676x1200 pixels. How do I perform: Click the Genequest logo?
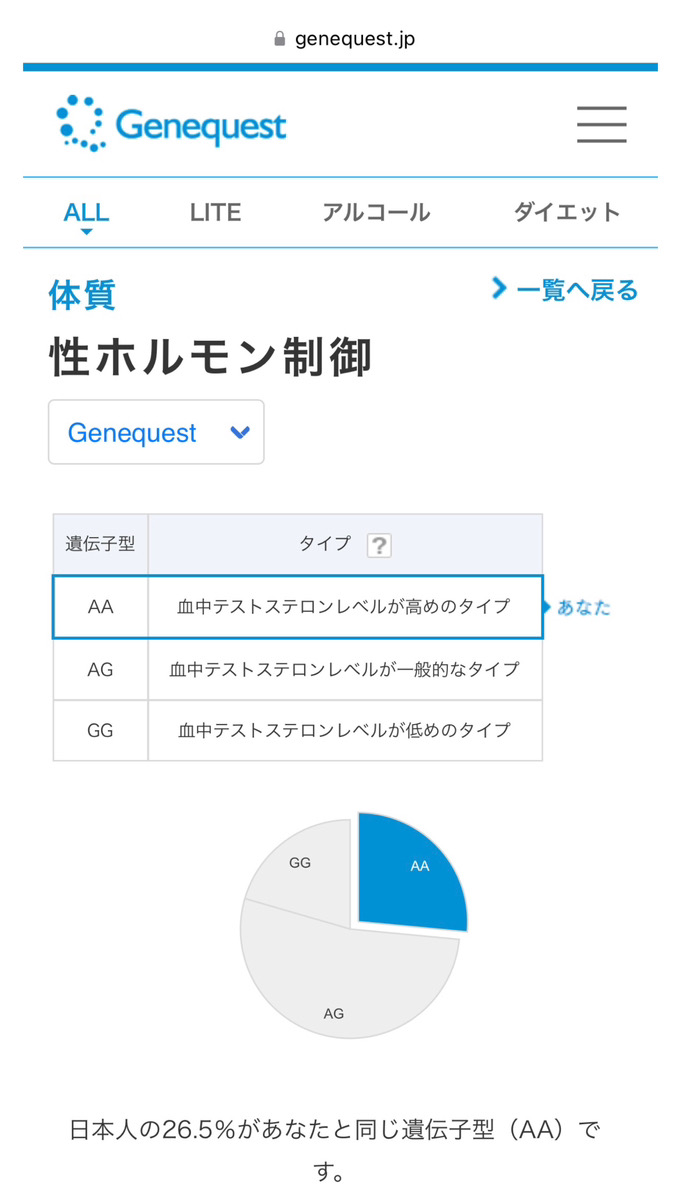click(171, 124)
